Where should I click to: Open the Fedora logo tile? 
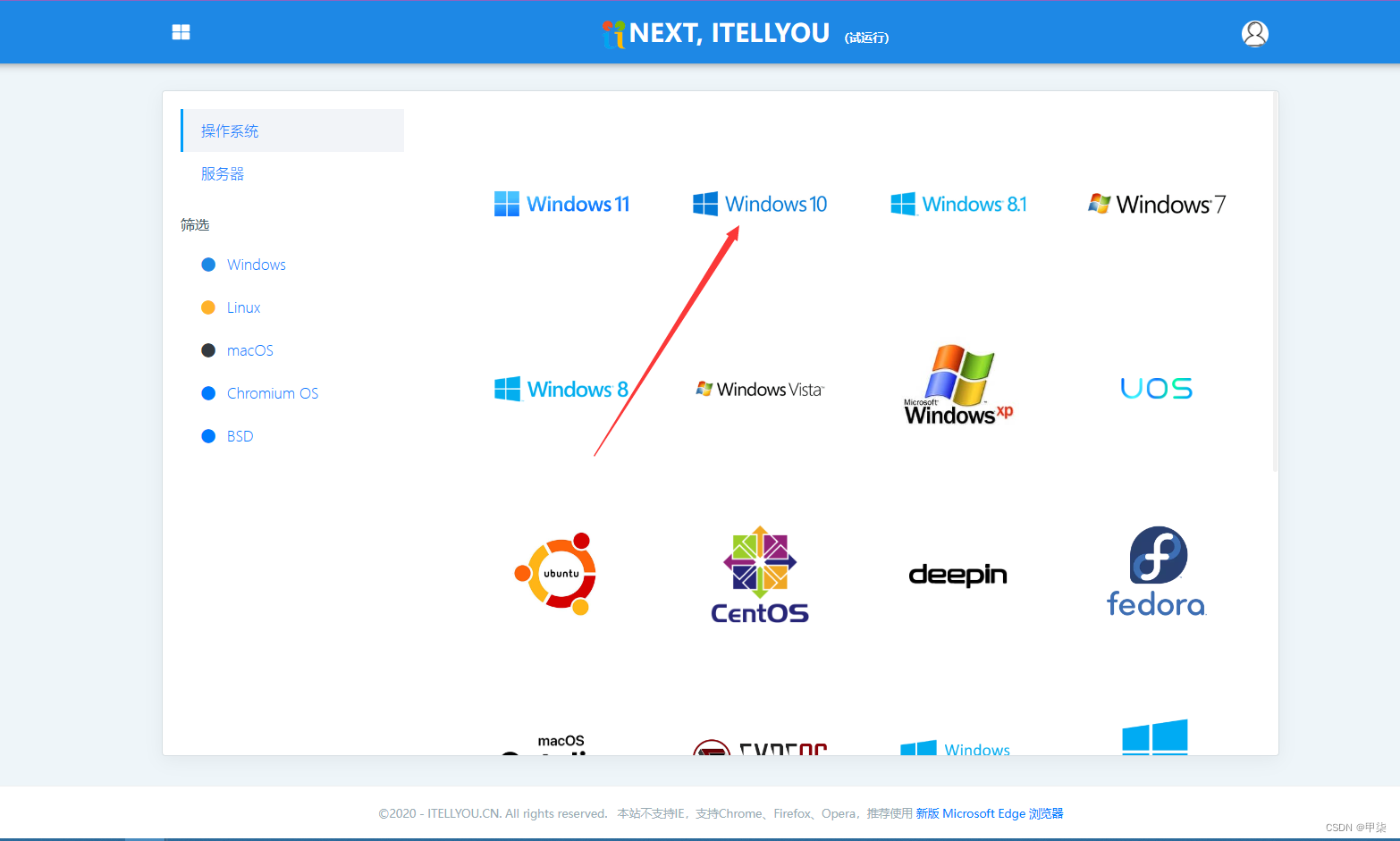point(1157,572)
